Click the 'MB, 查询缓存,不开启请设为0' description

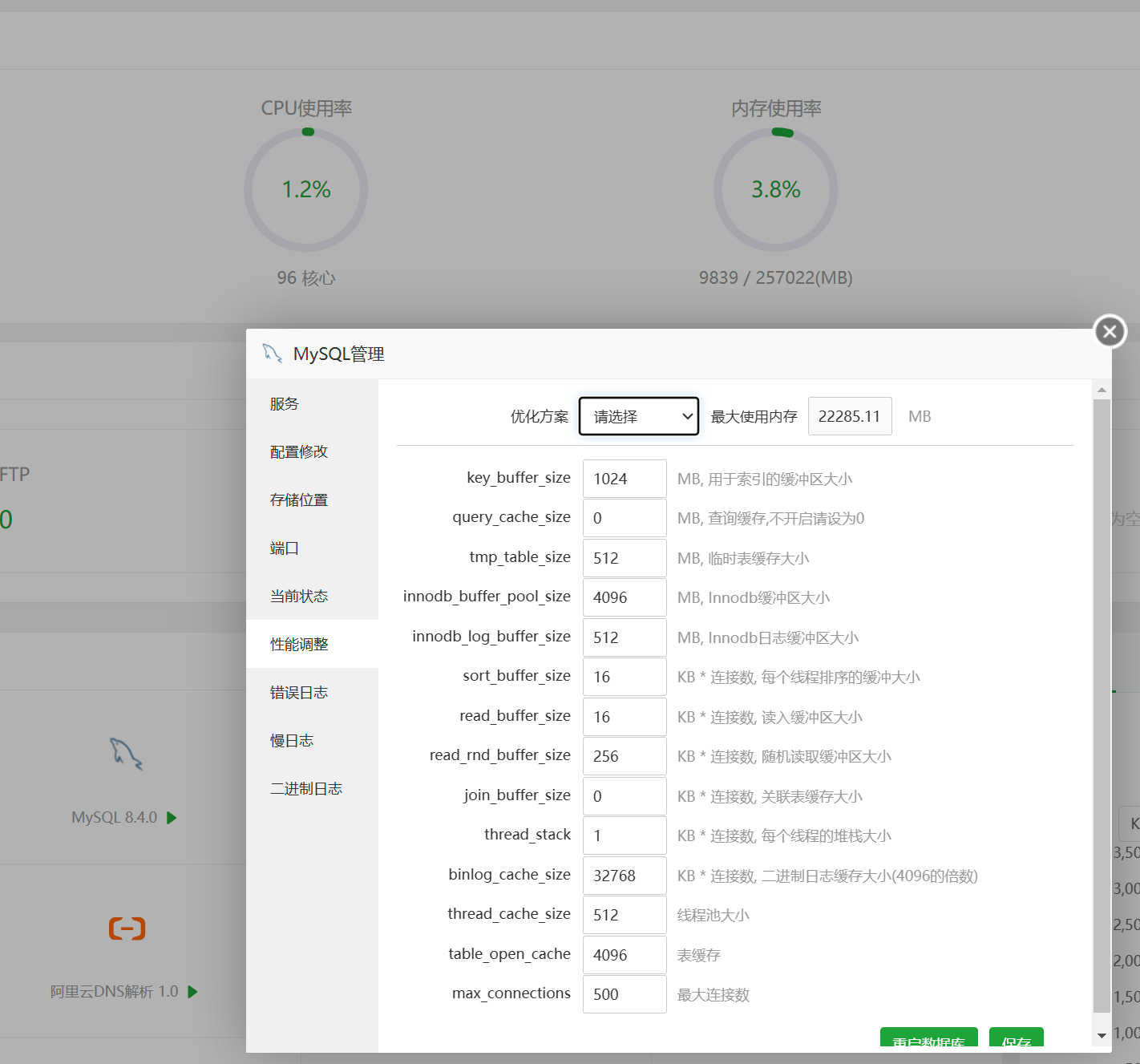770,518
